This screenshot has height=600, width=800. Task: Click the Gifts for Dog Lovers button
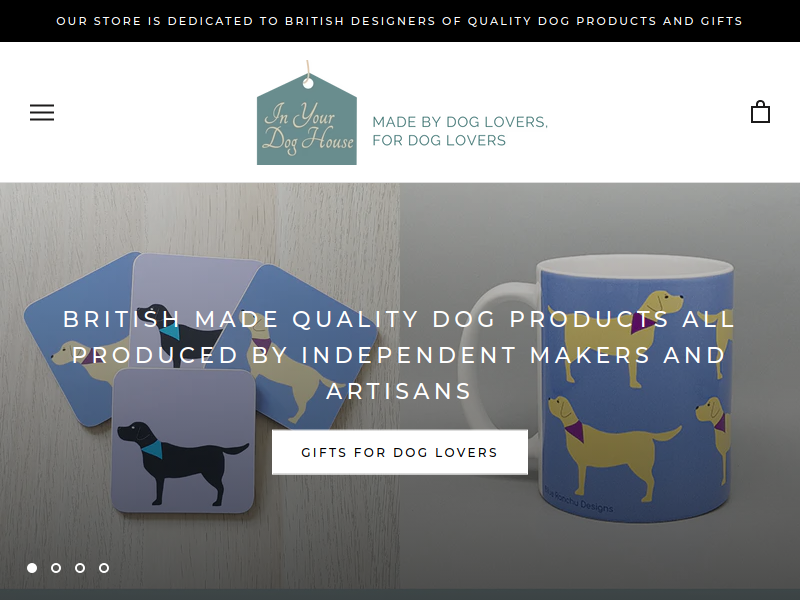pos(399,452)
